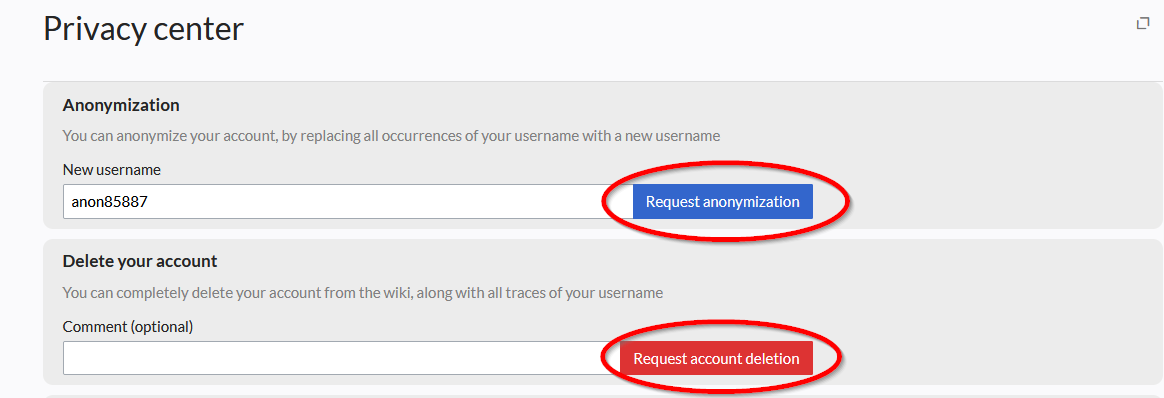
Task: Click the Delete your account heading
Action: click(140, 261)
